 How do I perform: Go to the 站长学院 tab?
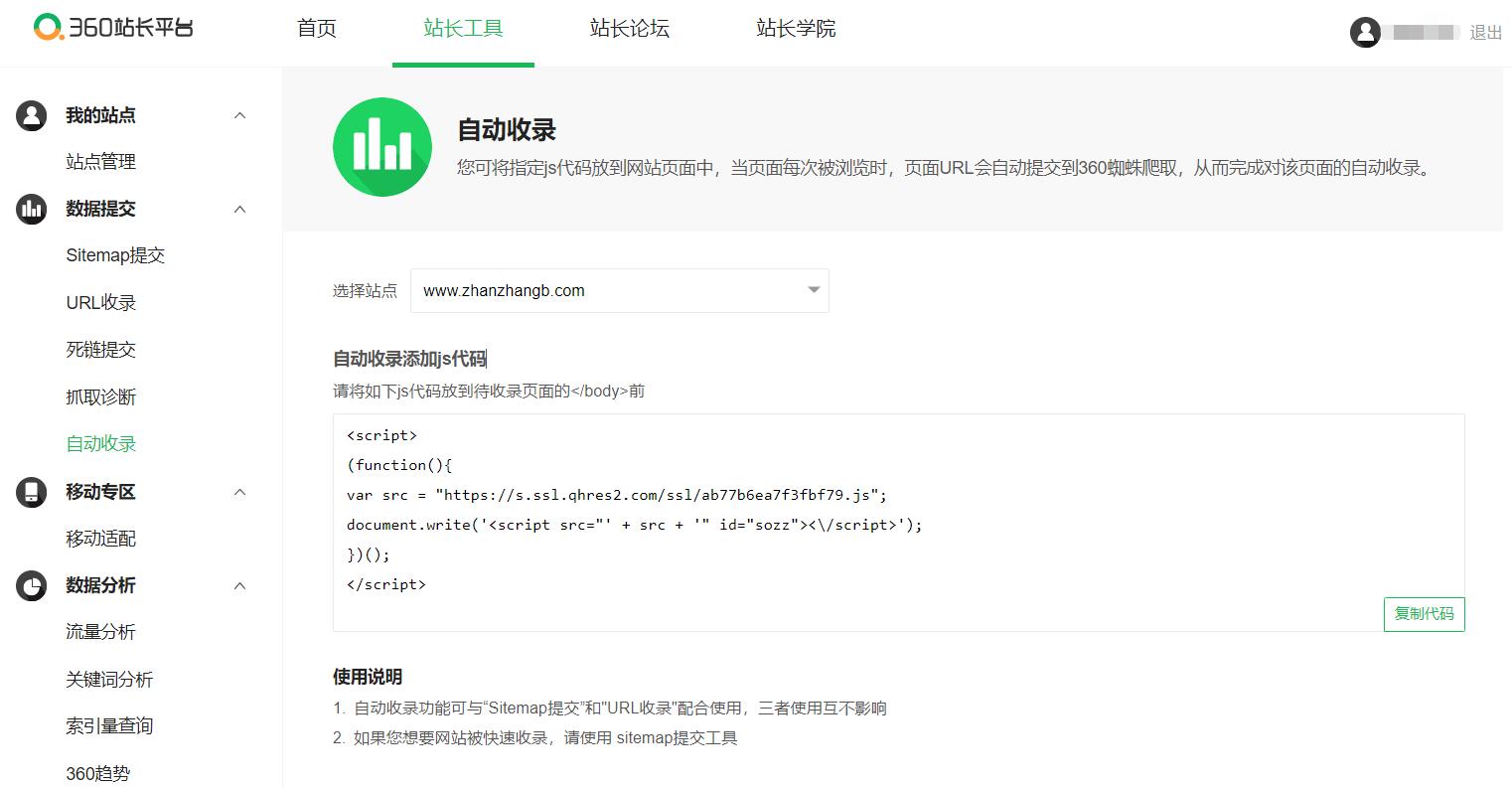[x=796, y=29]
